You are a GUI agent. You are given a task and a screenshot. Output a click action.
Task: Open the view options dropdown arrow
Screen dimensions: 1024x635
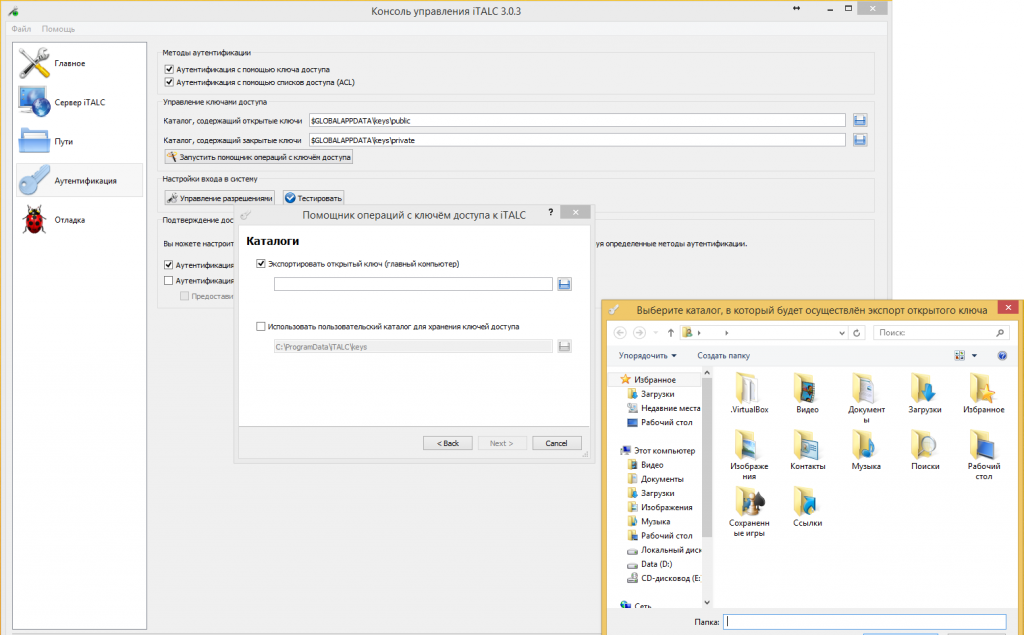[x=974, y=355]
